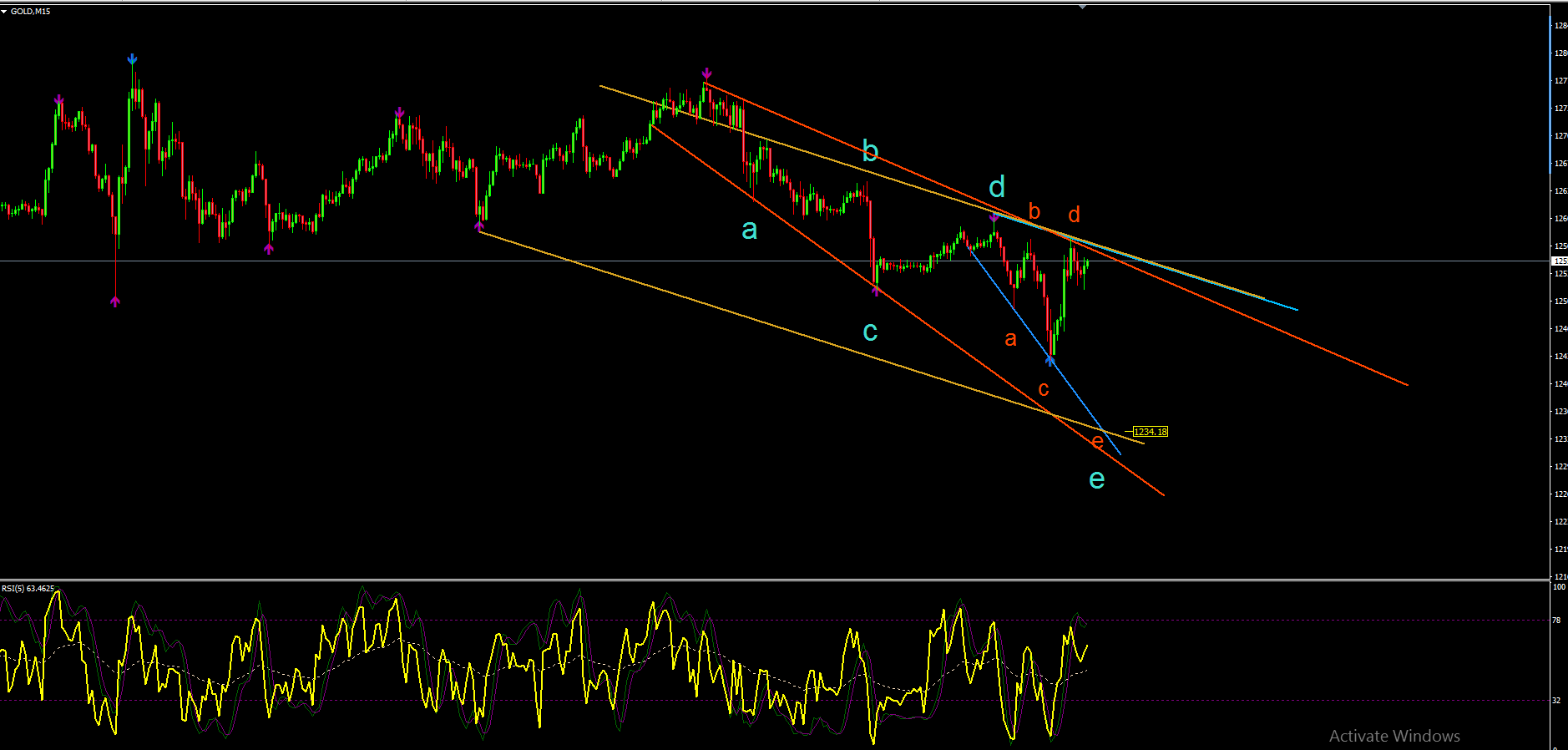The height and width of the screenshot is (750, 1568).
Task: Select the orange wave label d
Action: [1075, 215]
